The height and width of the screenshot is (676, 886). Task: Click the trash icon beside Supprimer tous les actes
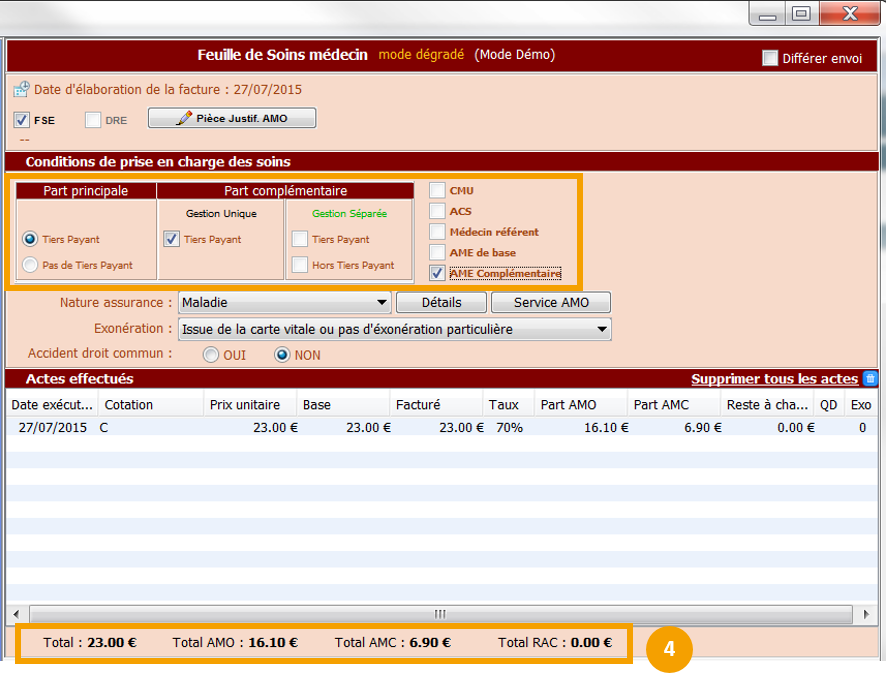click(870, 379)
